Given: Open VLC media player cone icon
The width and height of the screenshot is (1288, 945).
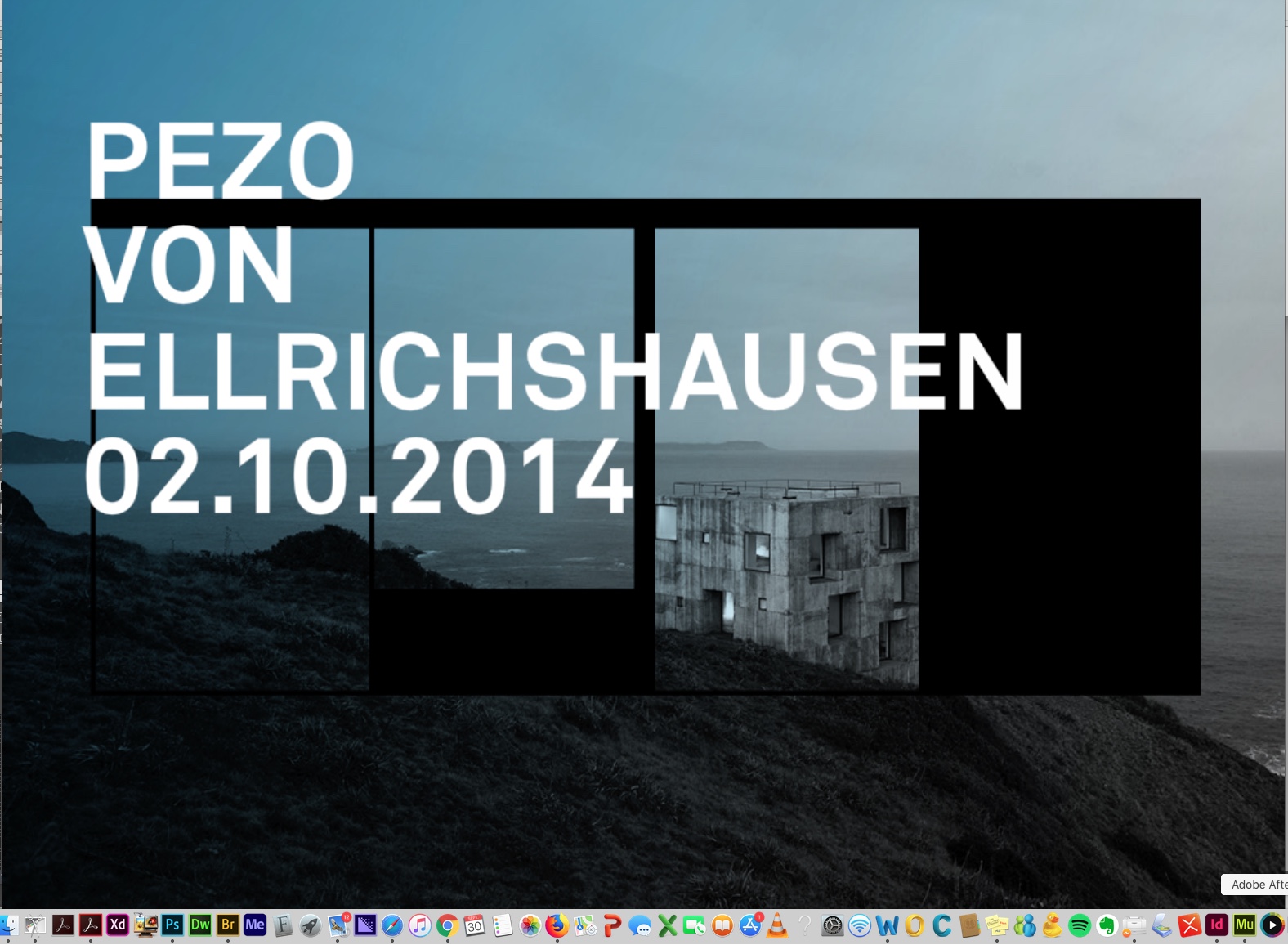Looking at the screenshot, I should point(777,925).
